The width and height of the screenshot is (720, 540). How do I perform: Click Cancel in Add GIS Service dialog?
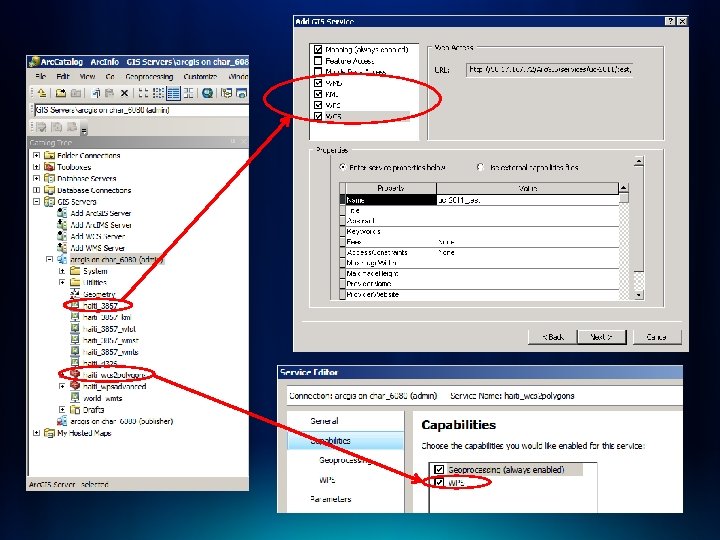657,337
